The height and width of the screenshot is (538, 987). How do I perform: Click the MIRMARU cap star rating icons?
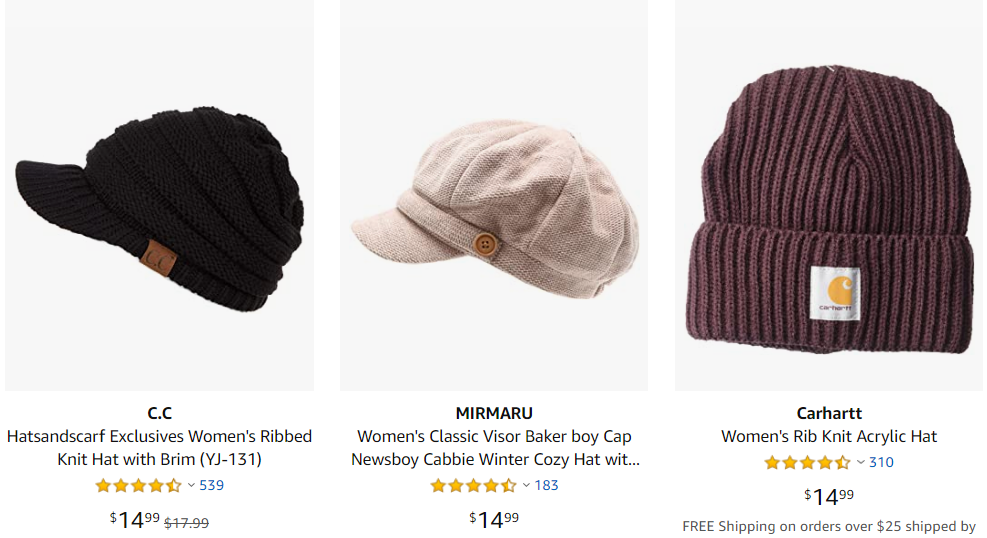[473, 486]
